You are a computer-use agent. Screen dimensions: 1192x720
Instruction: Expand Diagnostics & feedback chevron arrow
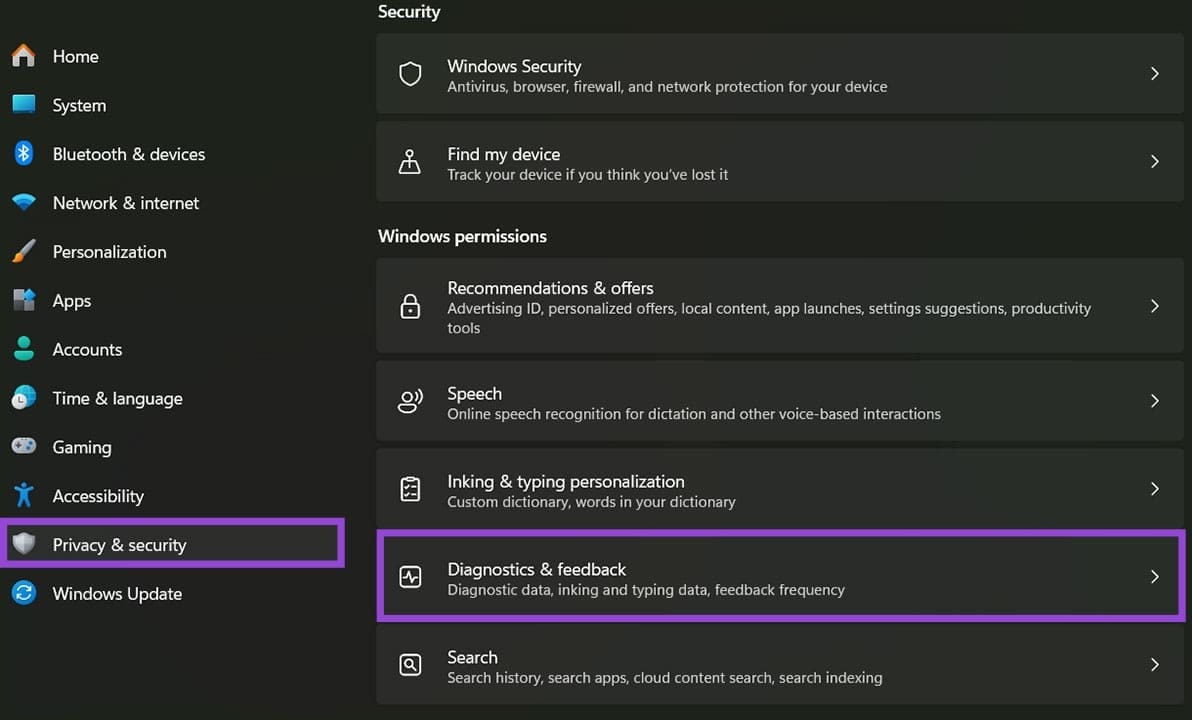(1154, 577)
